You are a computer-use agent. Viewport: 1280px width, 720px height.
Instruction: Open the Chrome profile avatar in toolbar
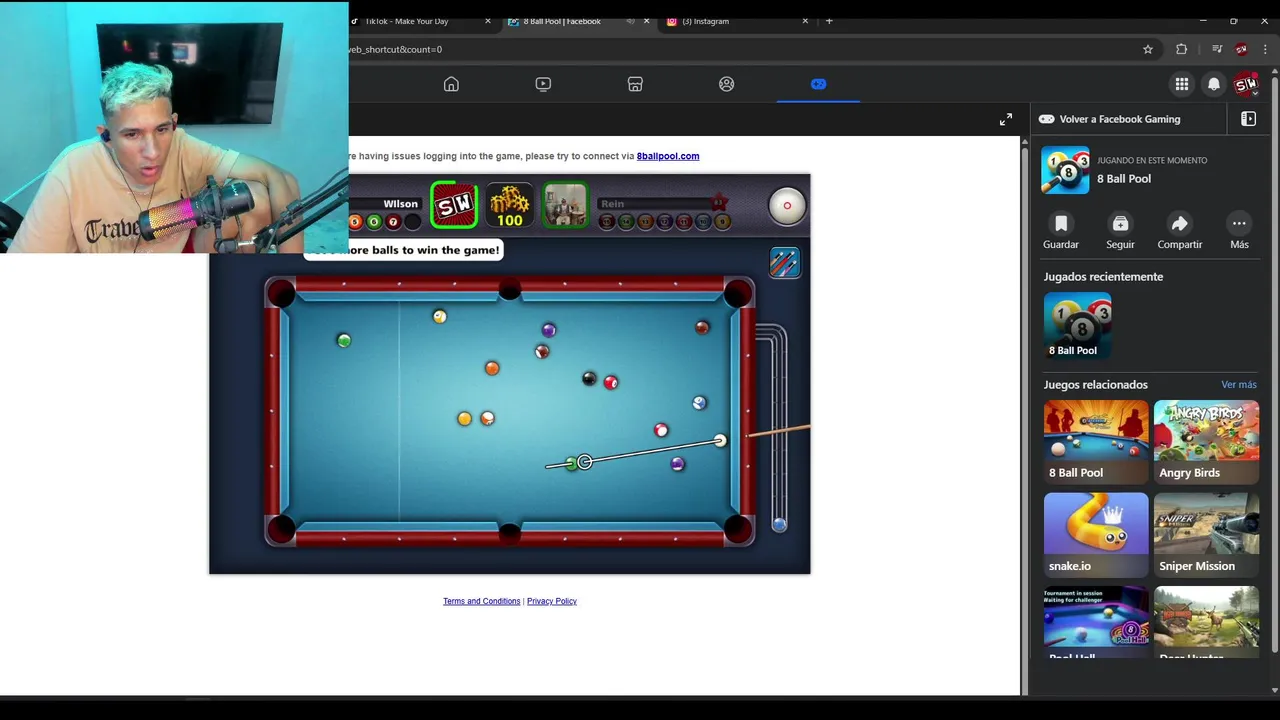point(1241,49)
